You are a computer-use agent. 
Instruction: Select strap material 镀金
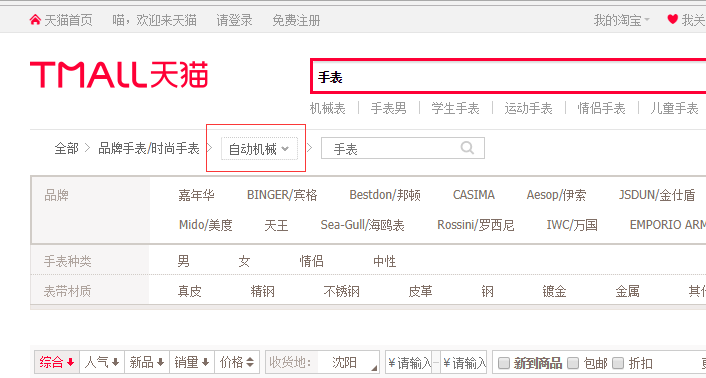(554, 291)
